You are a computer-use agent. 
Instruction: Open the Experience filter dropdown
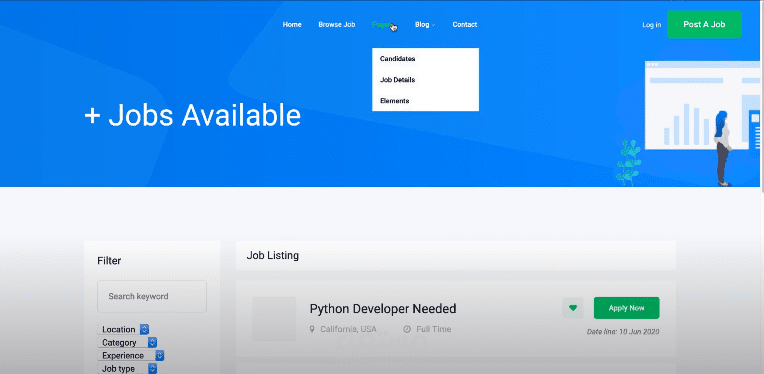pyautogui.click(x=131, y=355)
